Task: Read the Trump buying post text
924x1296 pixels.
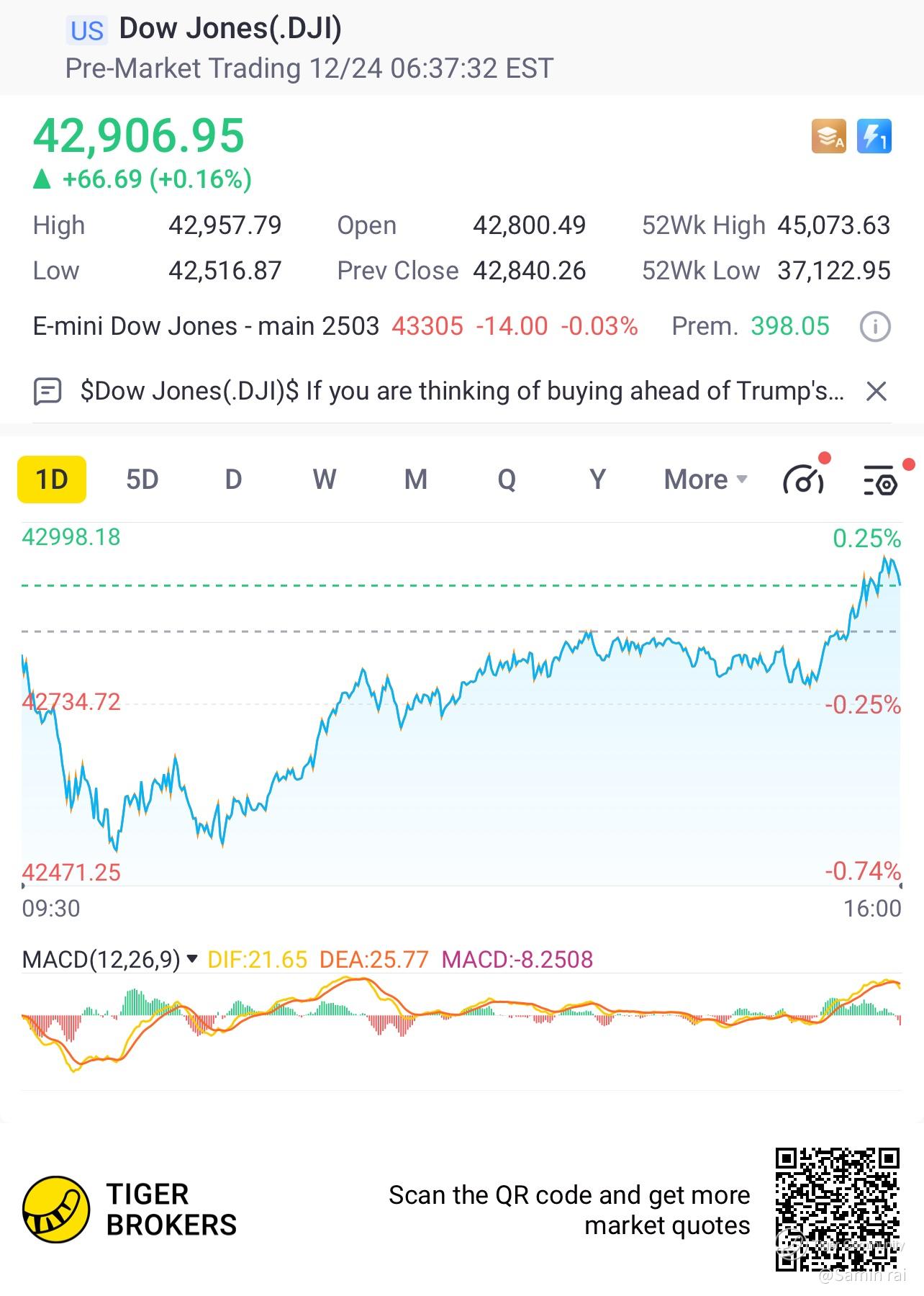Action: 461,392
